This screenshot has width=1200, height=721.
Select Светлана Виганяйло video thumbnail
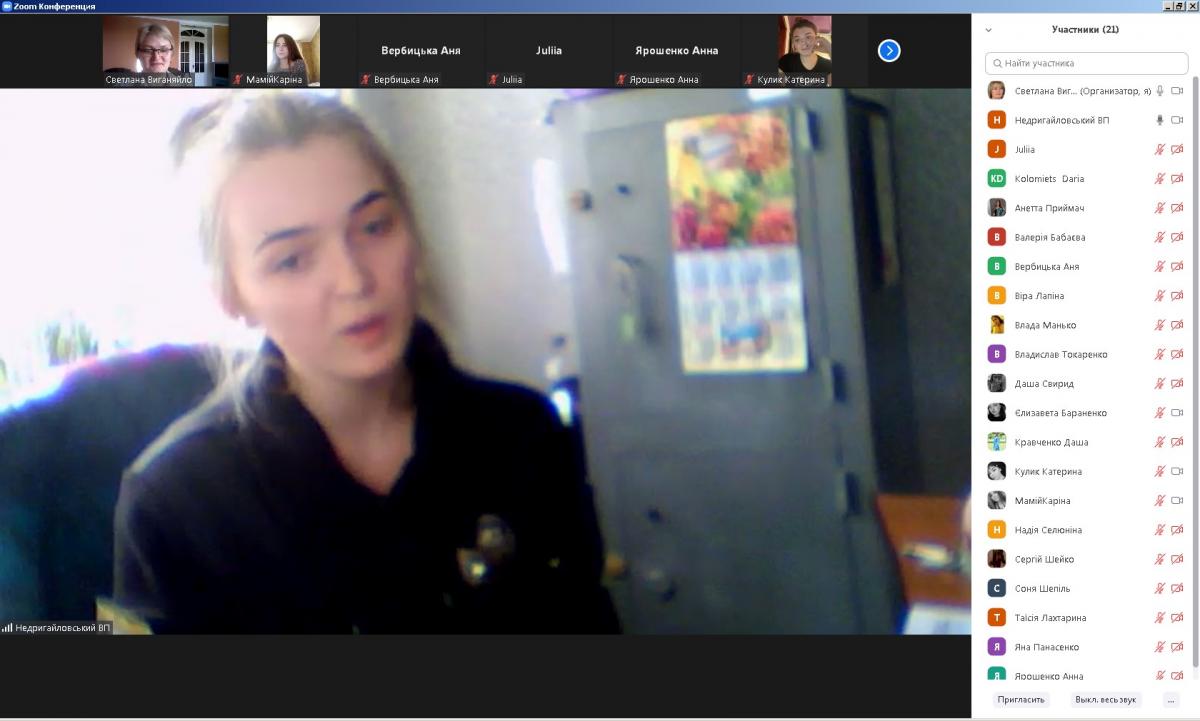point(165,51)
